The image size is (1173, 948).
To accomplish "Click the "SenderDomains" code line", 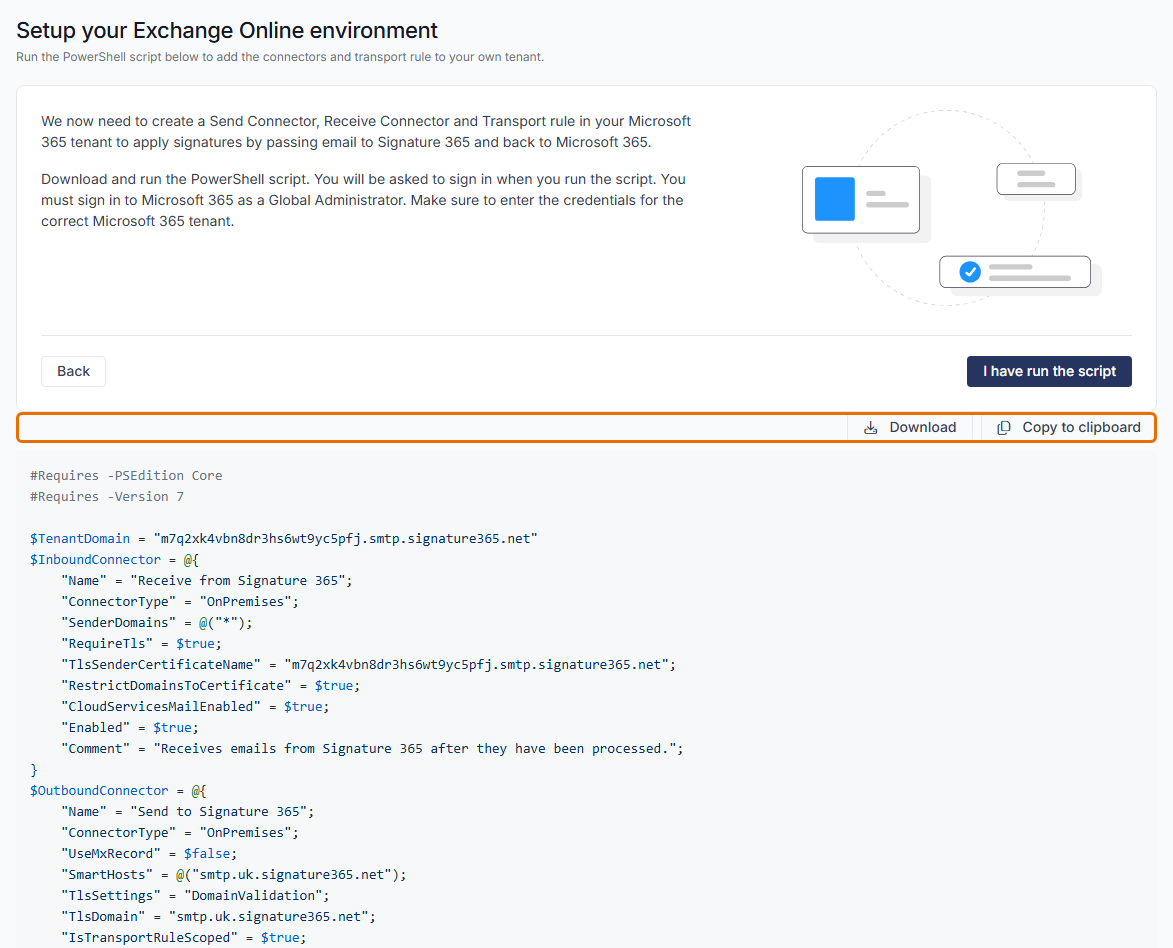I will [157, 622].
